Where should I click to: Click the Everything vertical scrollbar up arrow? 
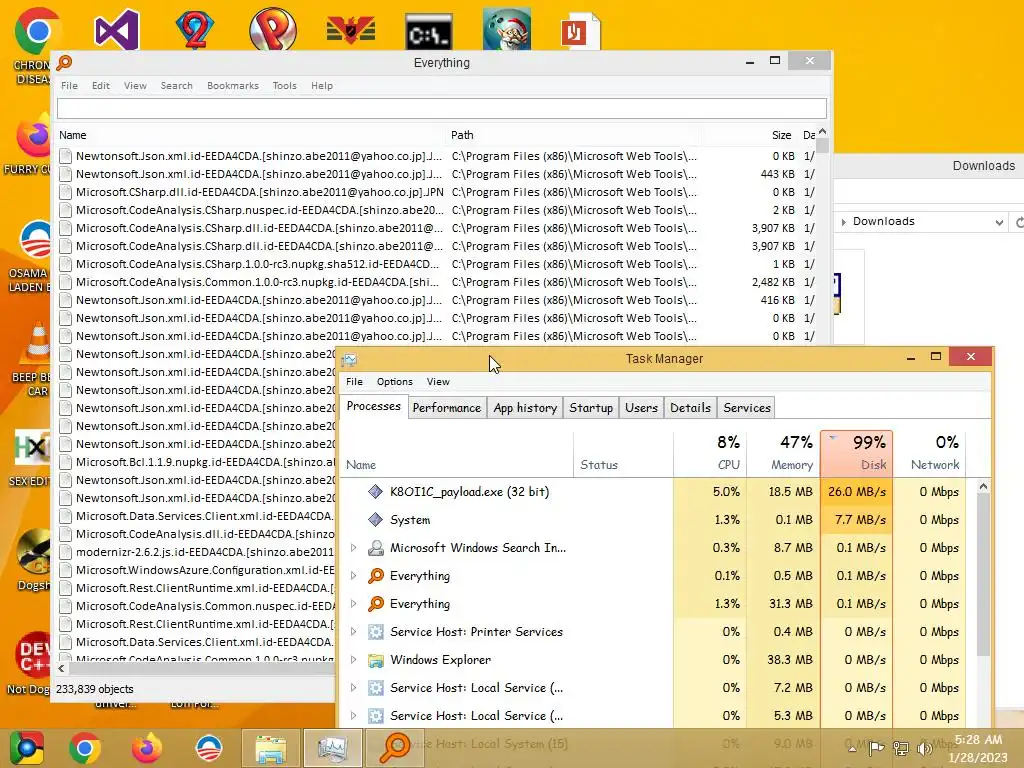823,133
